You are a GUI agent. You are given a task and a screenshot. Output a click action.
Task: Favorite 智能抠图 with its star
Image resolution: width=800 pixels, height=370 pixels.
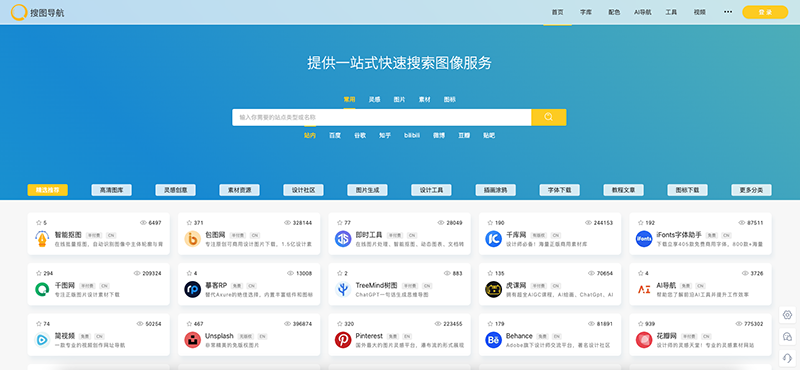coord(39,223)
